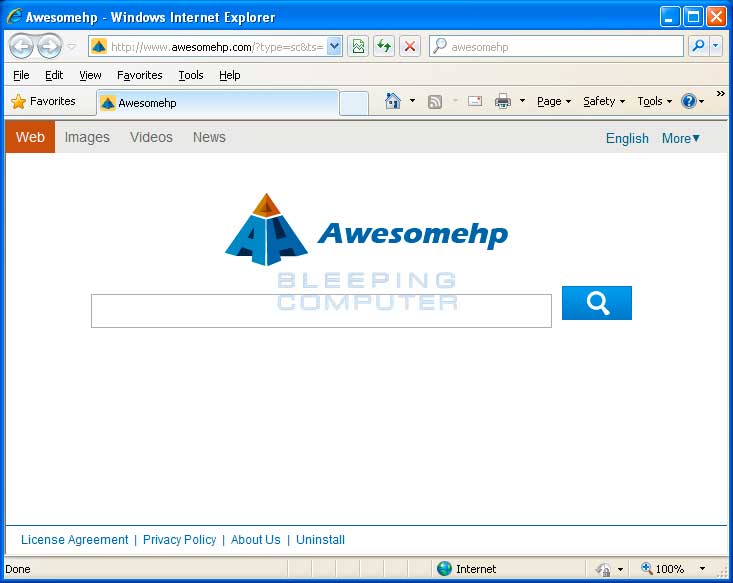
Task: Click the blue magnifier search button
Action: (596, 303)
